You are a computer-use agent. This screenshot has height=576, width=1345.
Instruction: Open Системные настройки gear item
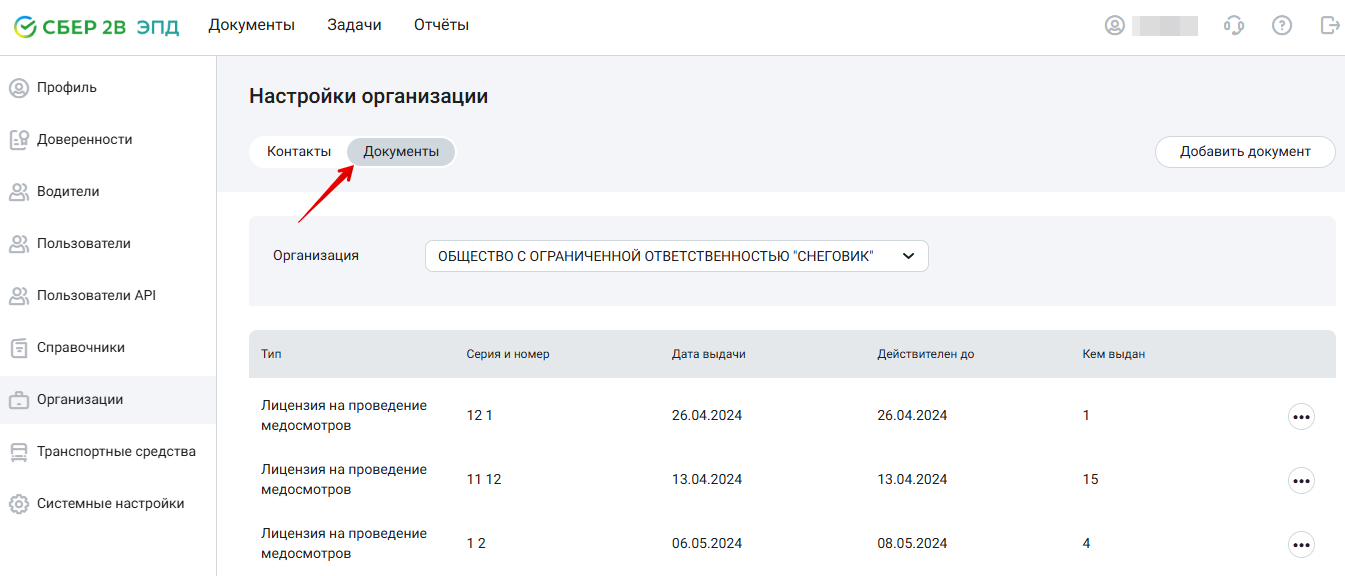108,503
